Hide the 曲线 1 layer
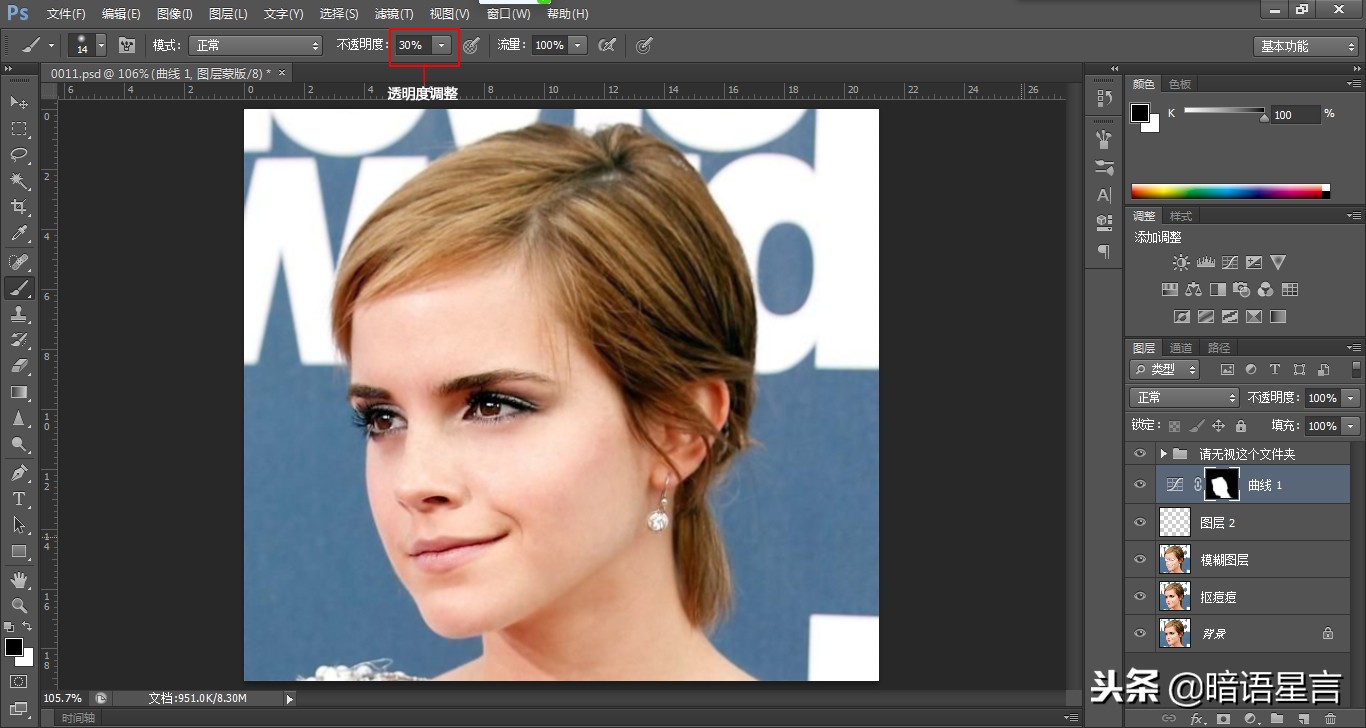This screenshot has width=1366, height=728. pyautogui.click(x=1139, y=485)
